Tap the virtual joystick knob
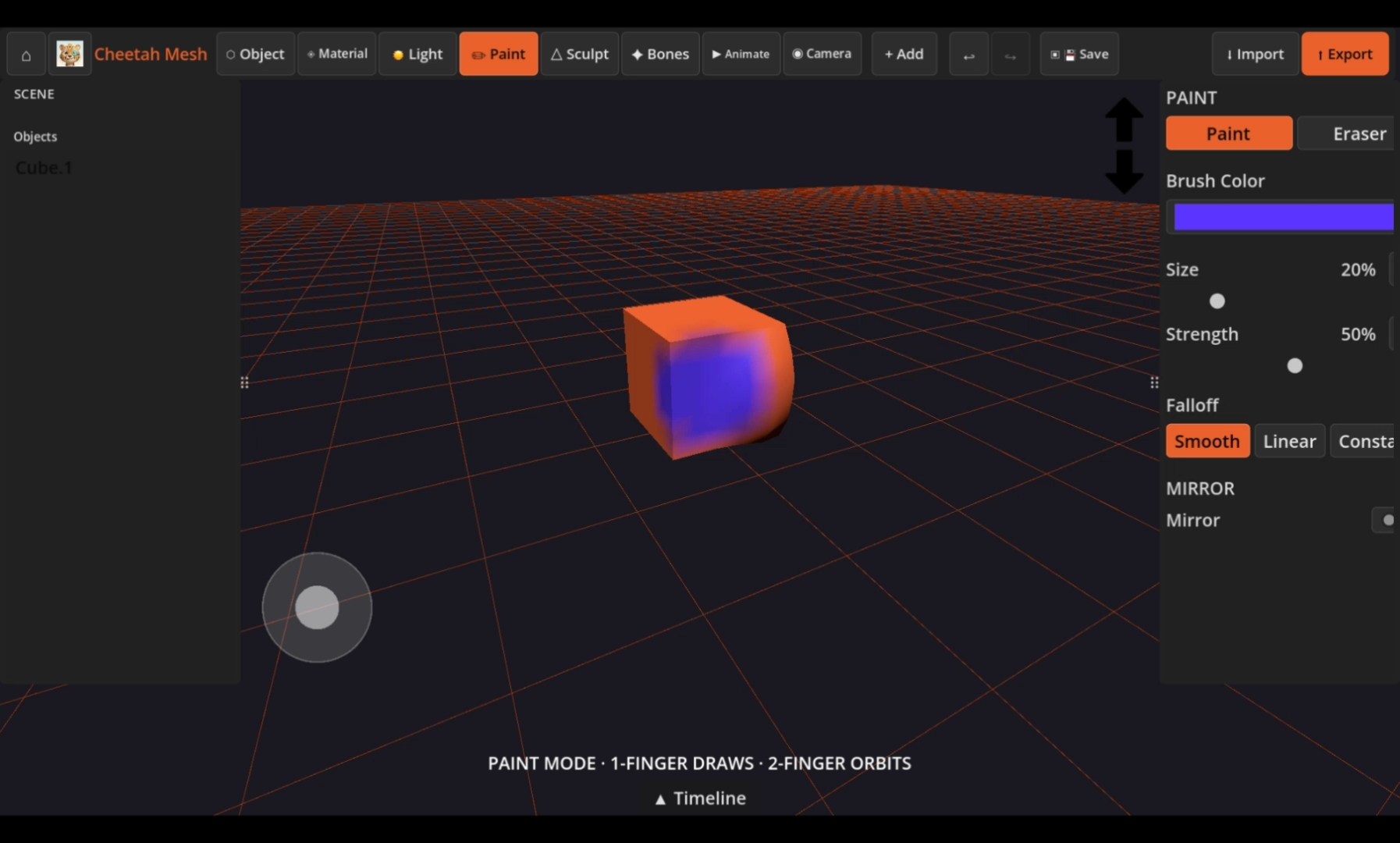1400x843 pixels. [x=317, y=607]
